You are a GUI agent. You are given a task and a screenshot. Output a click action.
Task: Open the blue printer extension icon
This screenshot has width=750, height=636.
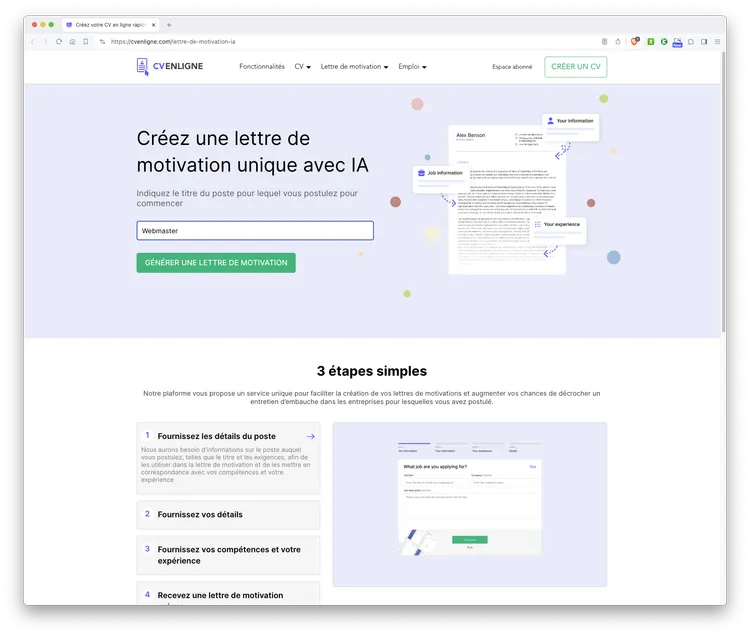[677, 43]
